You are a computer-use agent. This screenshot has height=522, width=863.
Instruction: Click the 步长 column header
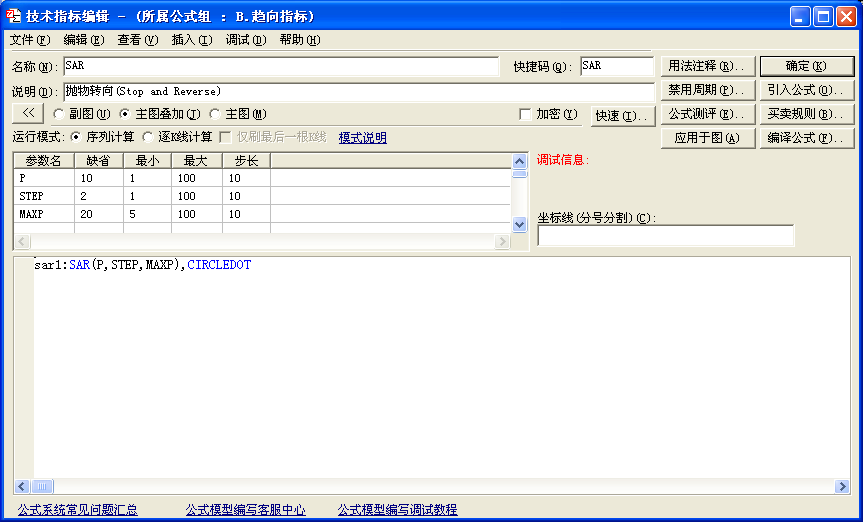[247, 161]
